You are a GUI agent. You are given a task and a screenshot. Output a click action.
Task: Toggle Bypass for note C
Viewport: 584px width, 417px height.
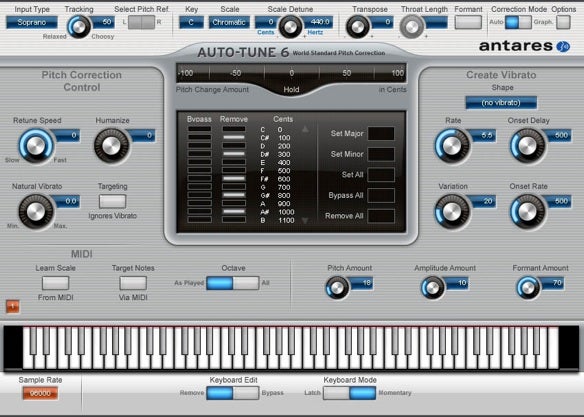tap(200, 129)
